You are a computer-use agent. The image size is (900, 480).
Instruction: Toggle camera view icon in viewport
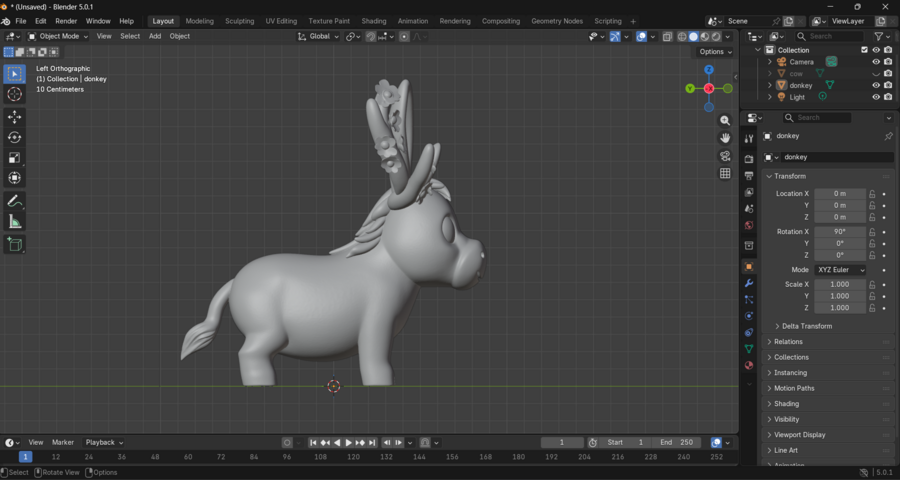pos(725,156)
